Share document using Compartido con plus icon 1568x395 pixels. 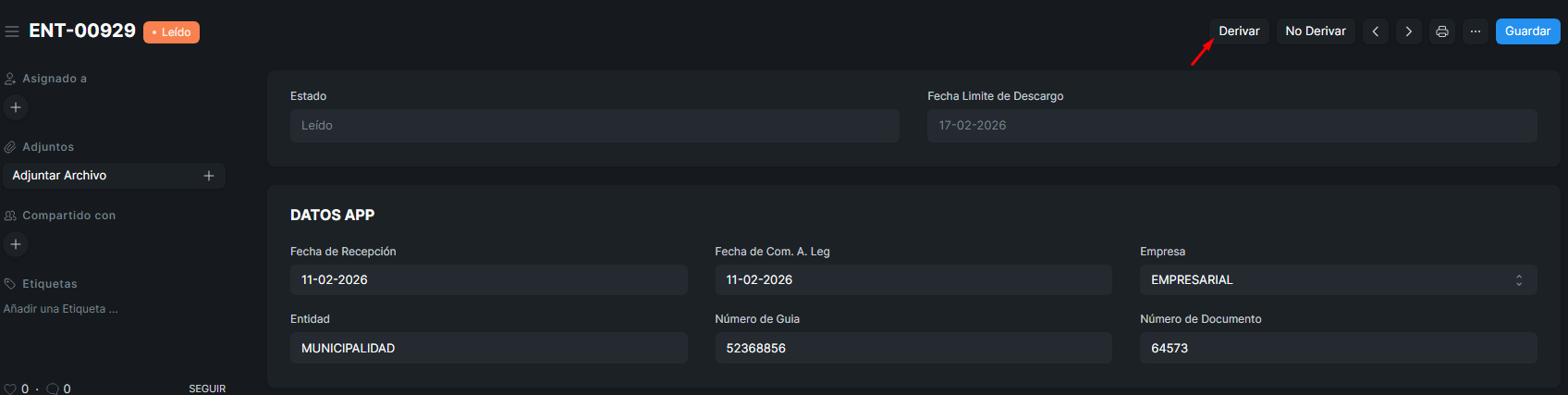point(16,244)
